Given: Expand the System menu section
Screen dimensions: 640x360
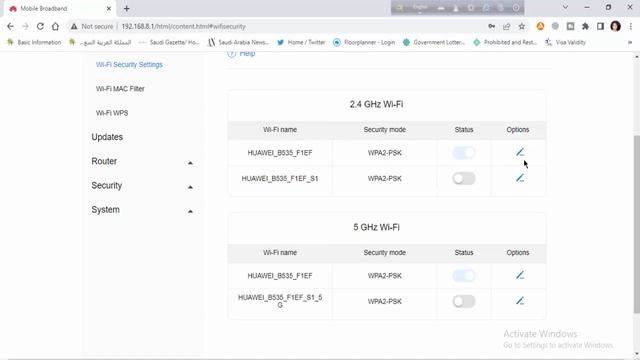Looking at the screenshot, I should click(142, 210).
